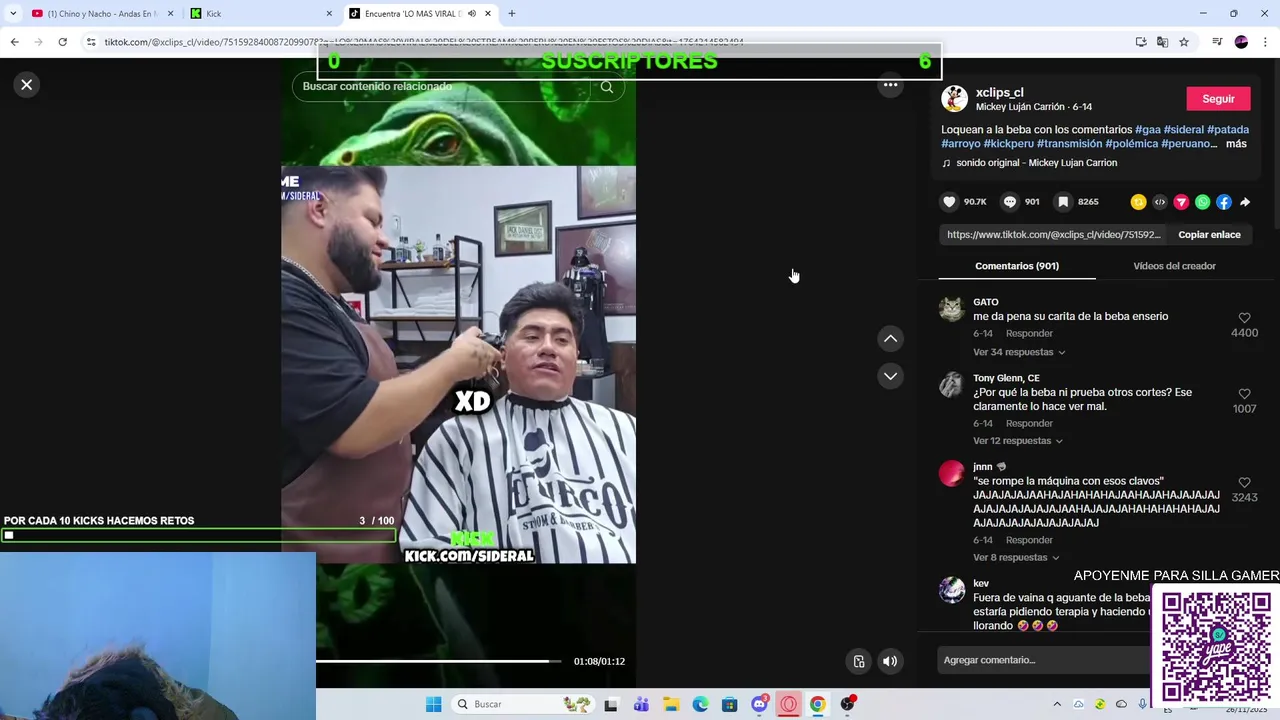The image size is (1280, 720).
Task: Toggle the autoscroll icon beside volume
Action: [x=858, y=661]
